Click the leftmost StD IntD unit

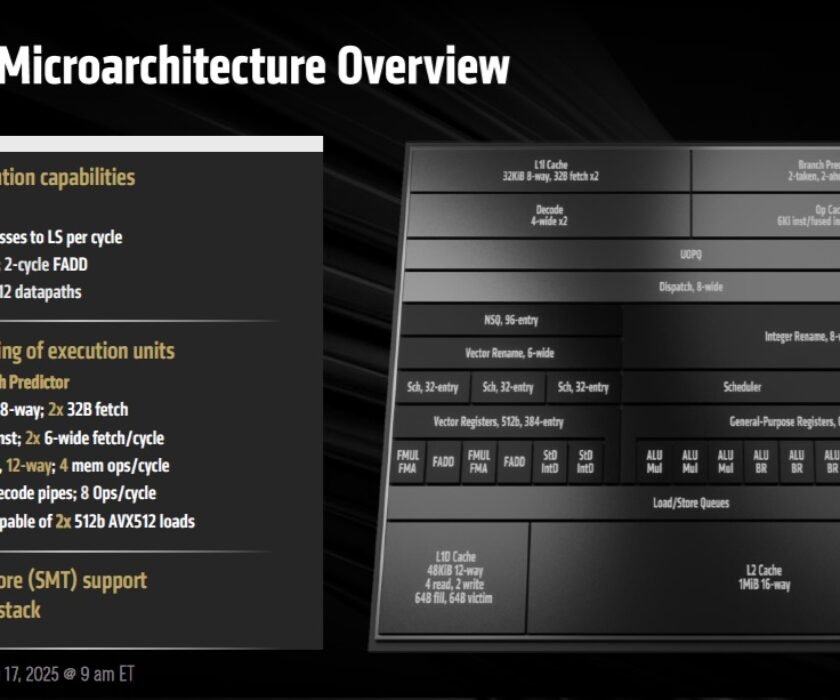550,462
